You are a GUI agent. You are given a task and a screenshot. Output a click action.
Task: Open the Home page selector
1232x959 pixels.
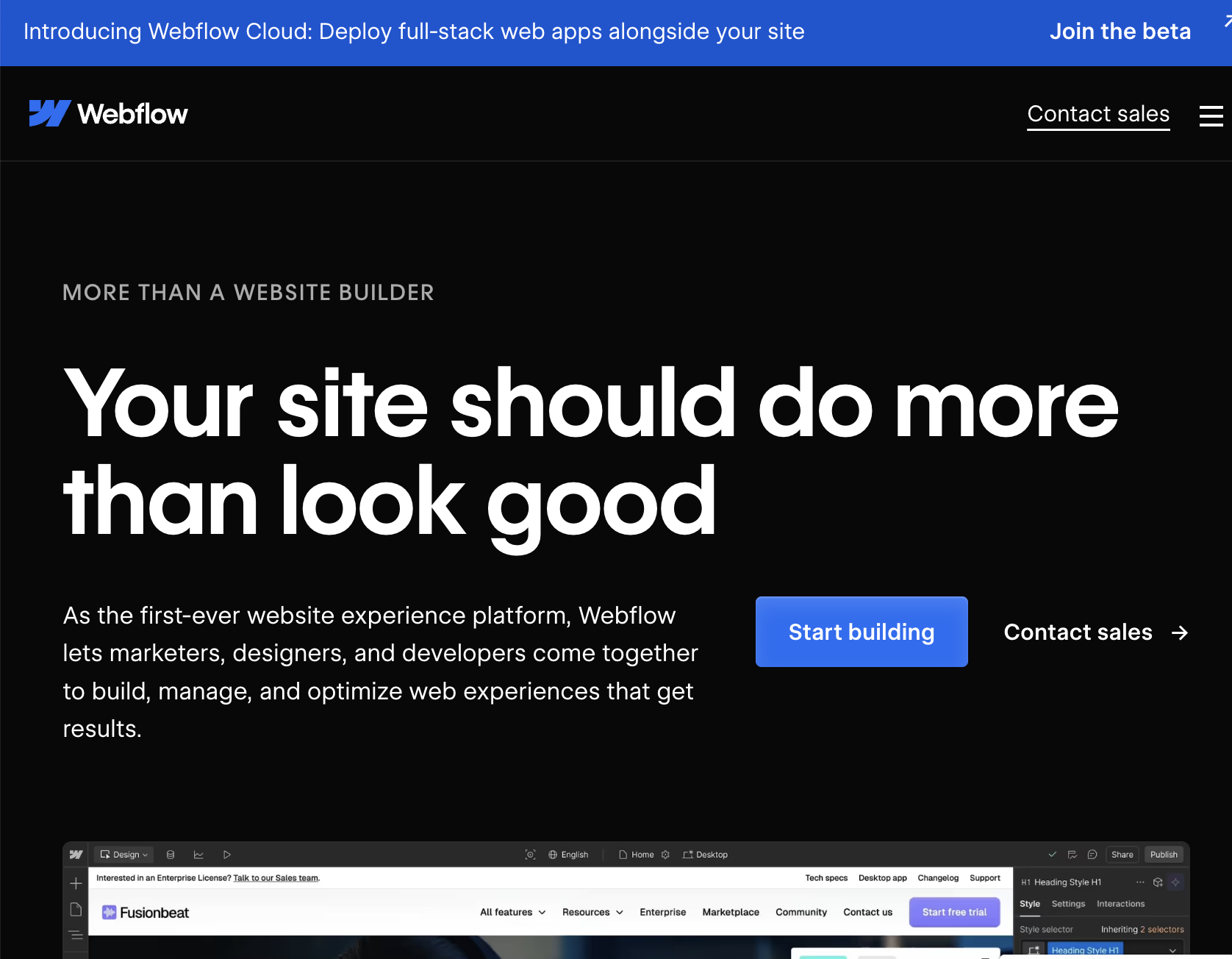(x=637, y=855)
